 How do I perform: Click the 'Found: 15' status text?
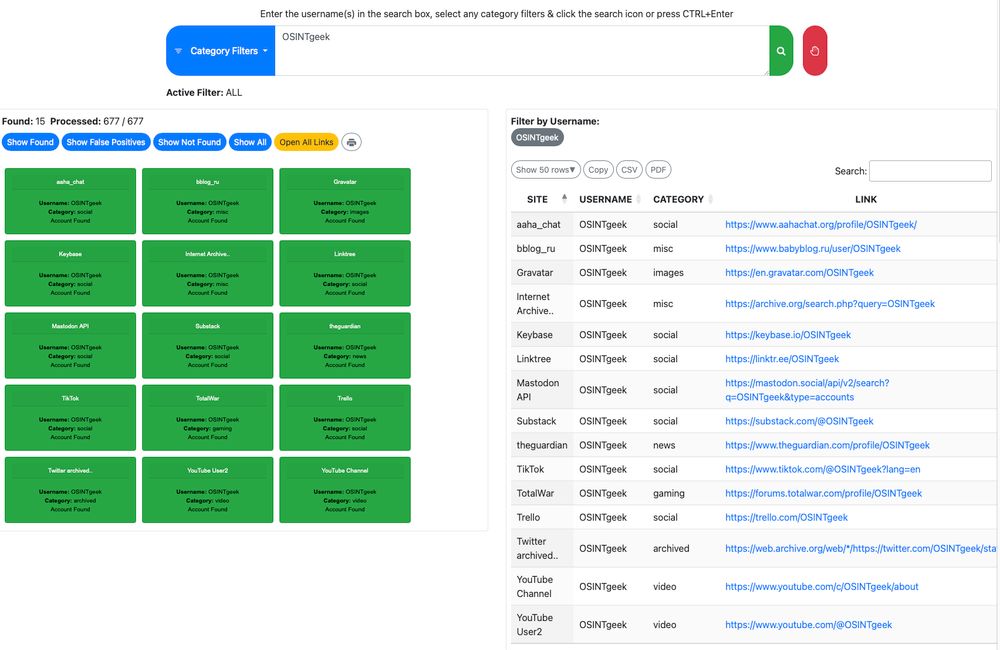click(x=24, y=121)
